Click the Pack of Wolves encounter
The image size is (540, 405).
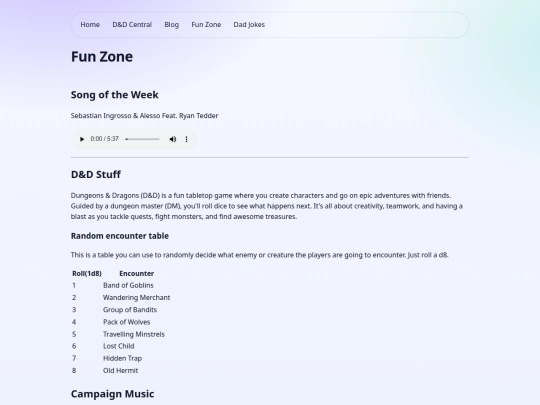(127, 322)
